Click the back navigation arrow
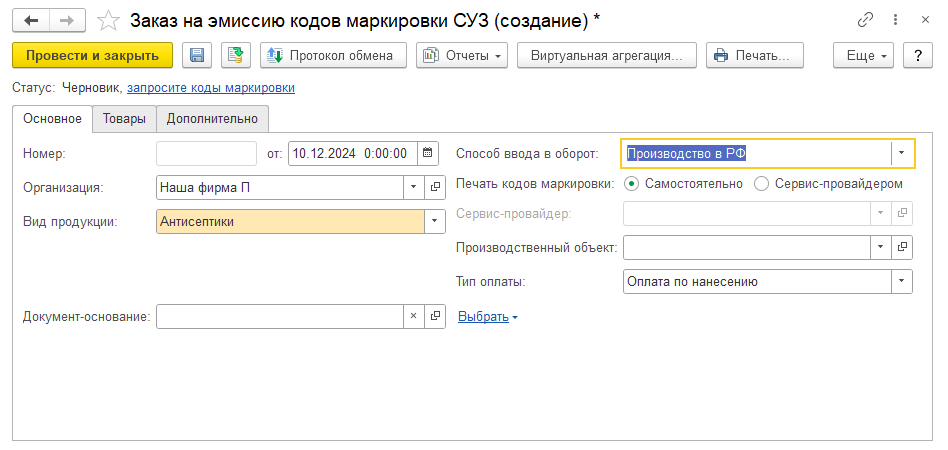 (x=30, y=20)
